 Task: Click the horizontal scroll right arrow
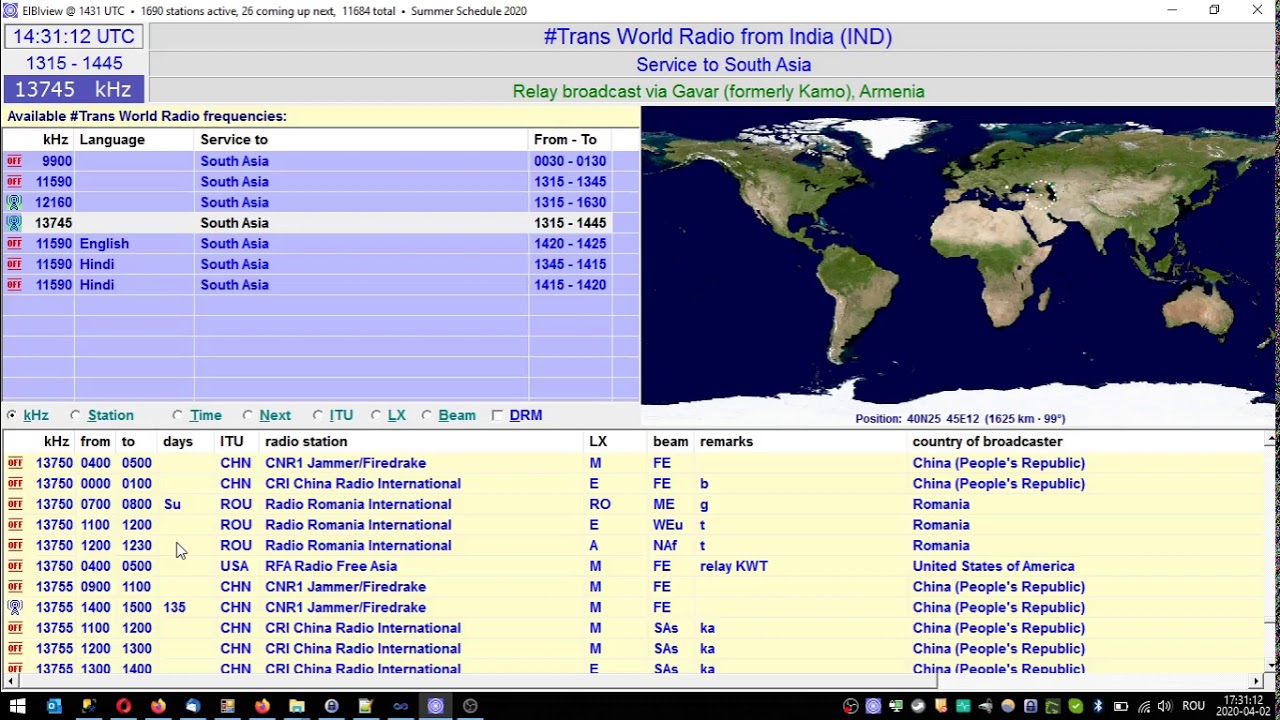click(x=1257, y=681)
